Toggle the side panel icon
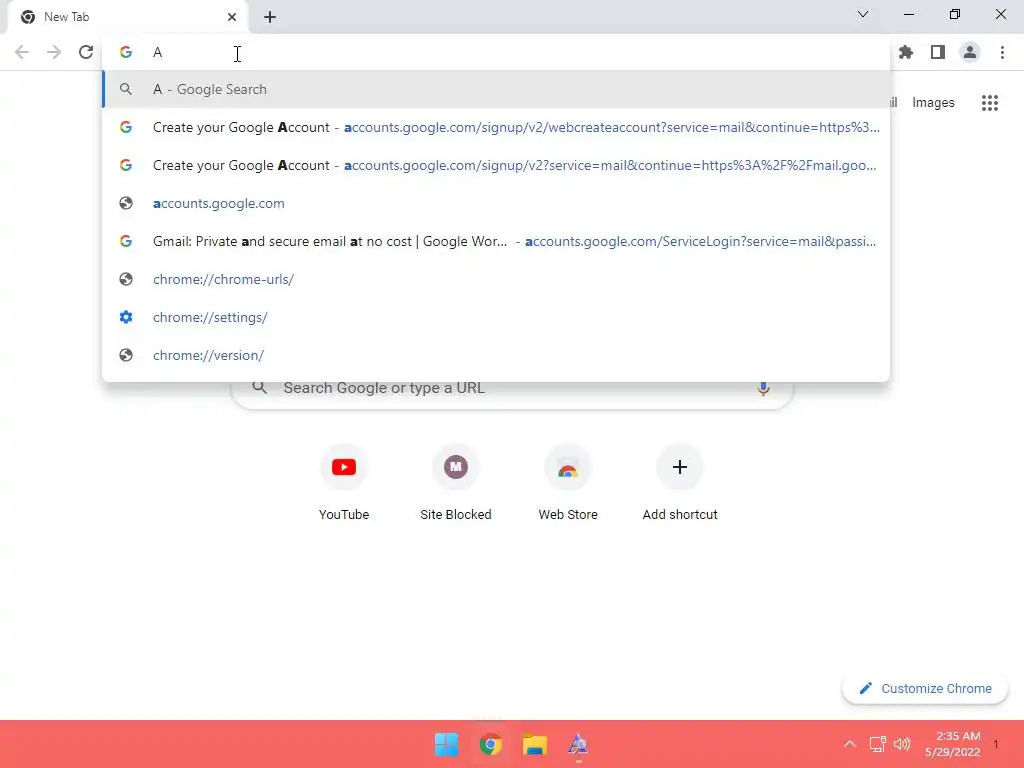 click(x=938, y=52)
